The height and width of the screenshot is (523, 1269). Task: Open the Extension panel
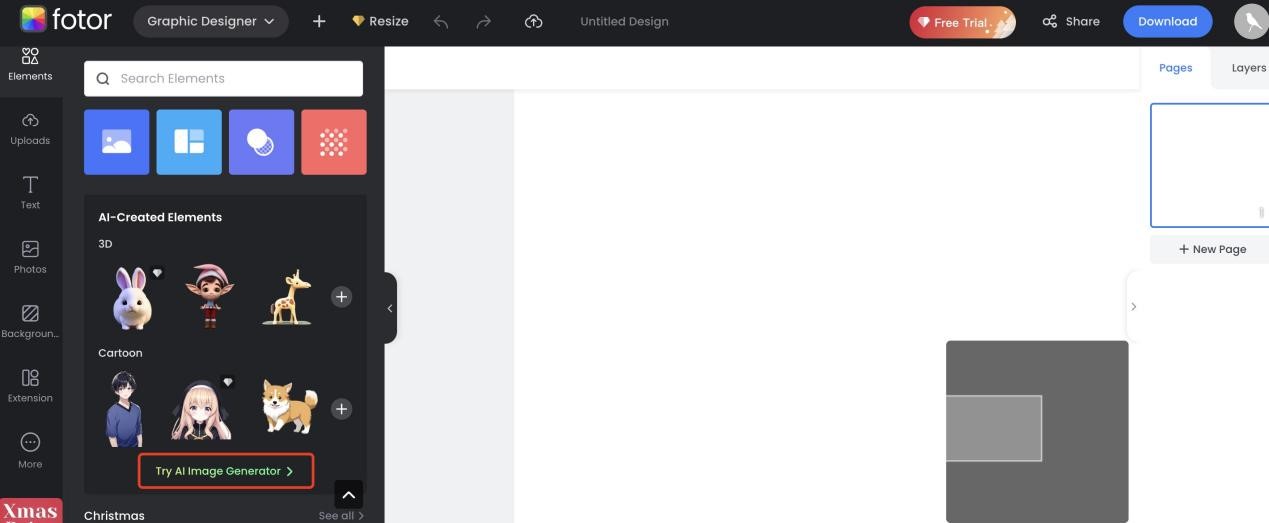coord(30,386)
